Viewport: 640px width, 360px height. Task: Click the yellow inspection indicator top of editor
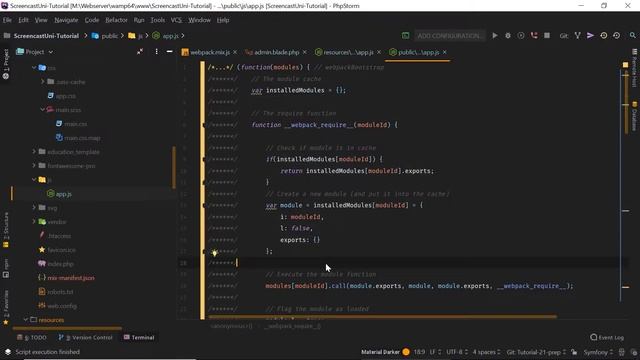625,65
